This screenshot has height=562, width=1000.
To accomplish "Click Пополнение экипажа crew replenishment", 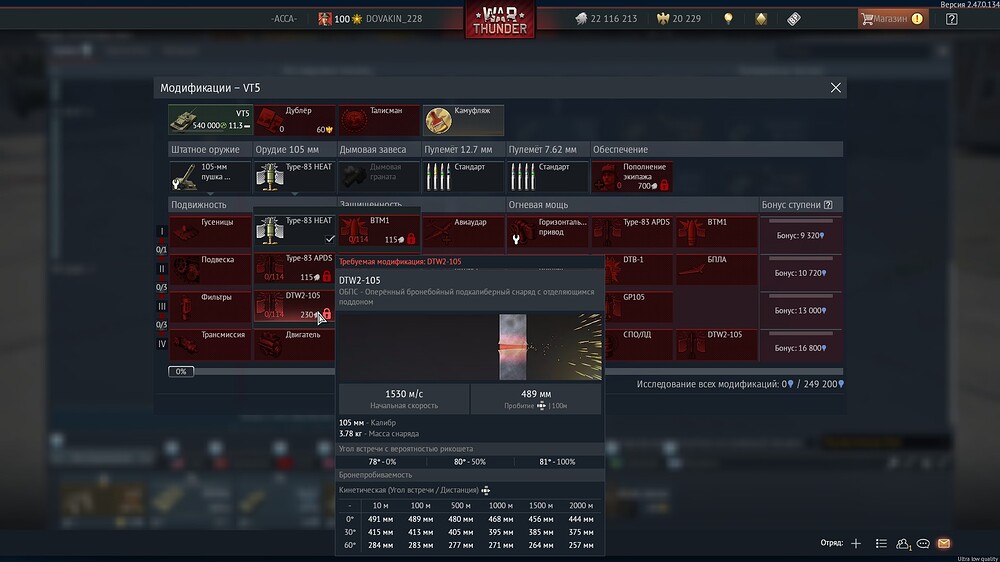I will coord(631,176).
